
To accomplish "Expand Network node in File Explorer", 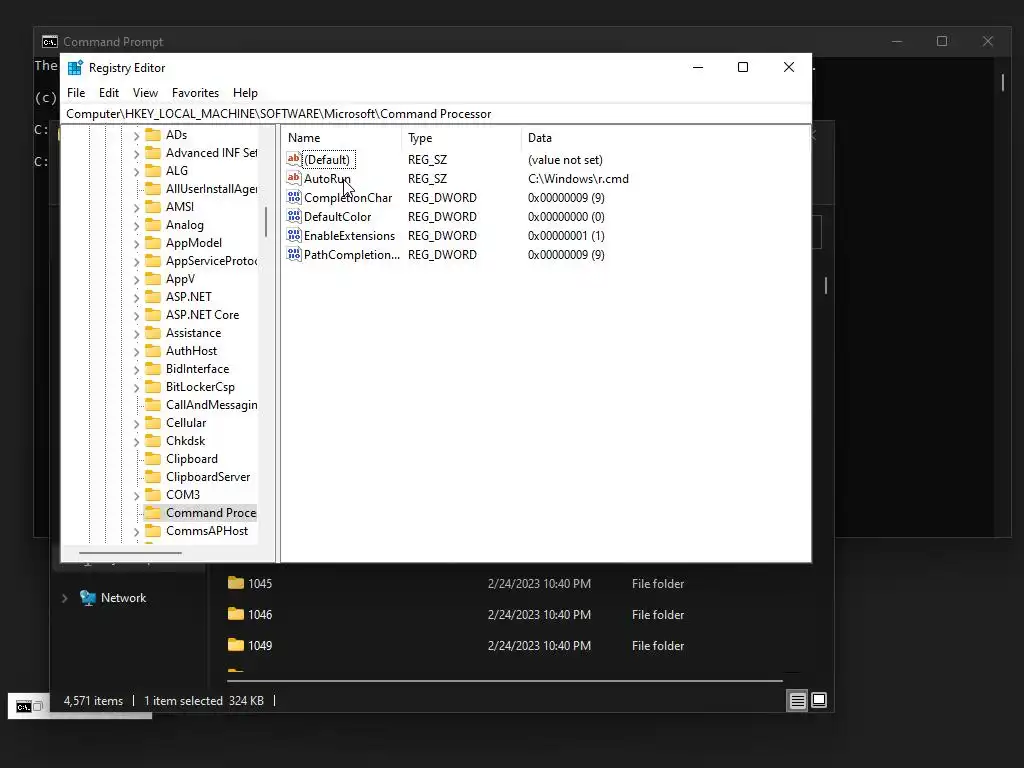I will (64, 598).
